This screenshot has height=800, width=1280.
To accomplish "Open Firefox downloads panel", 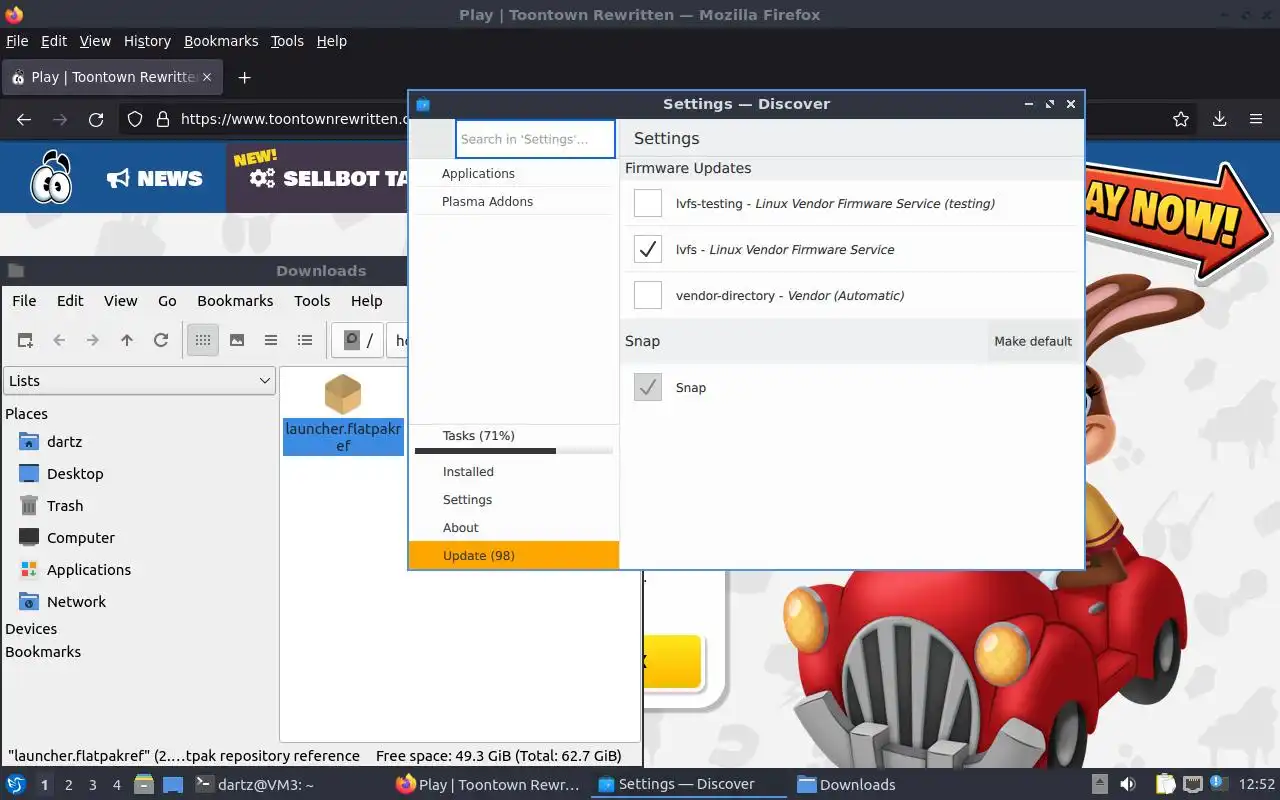I will 1220,119.
